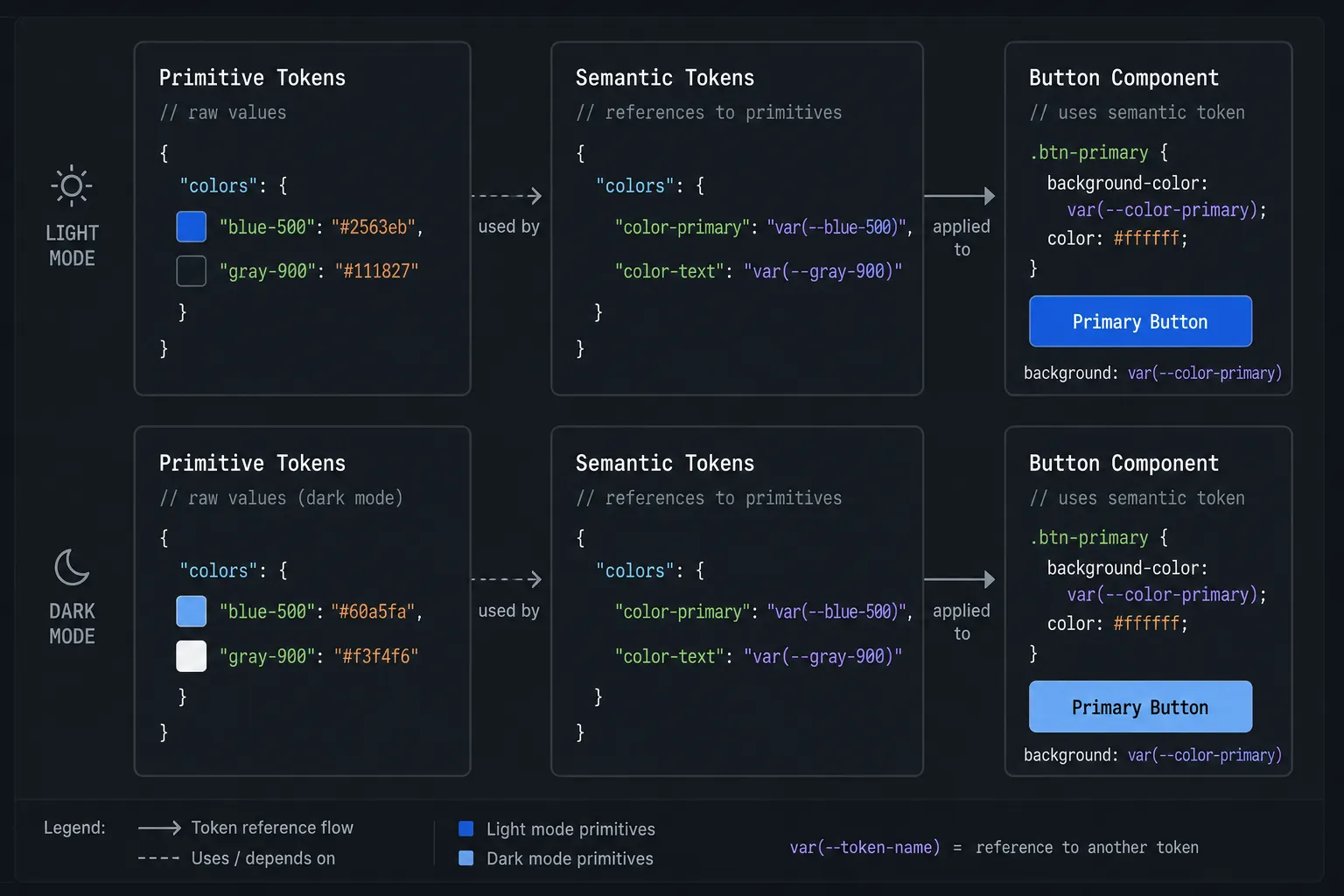The height and width of the screenshot is (896, 1344).
Task: Click the light mode Primary Button
Action: [x=1140, y=321]
